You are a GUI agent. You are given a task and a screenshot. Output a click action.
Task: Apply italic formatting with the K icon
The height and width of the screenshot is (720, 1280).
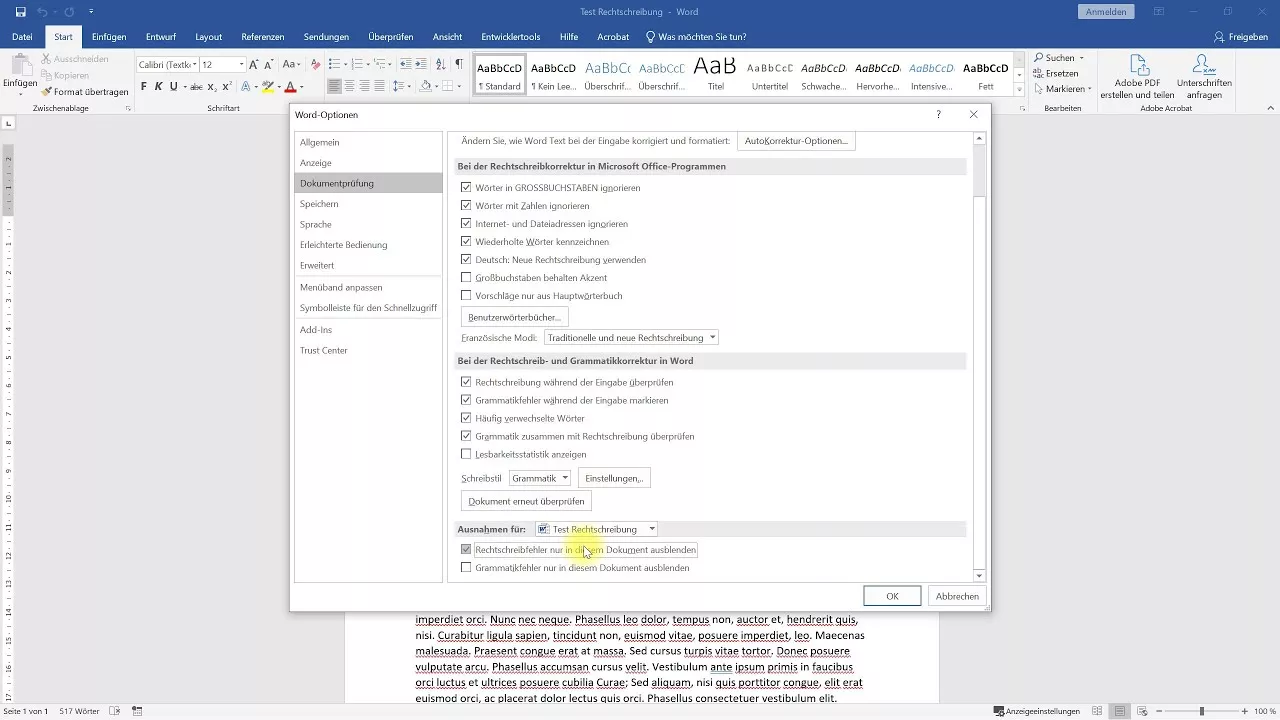coord(160,87)
